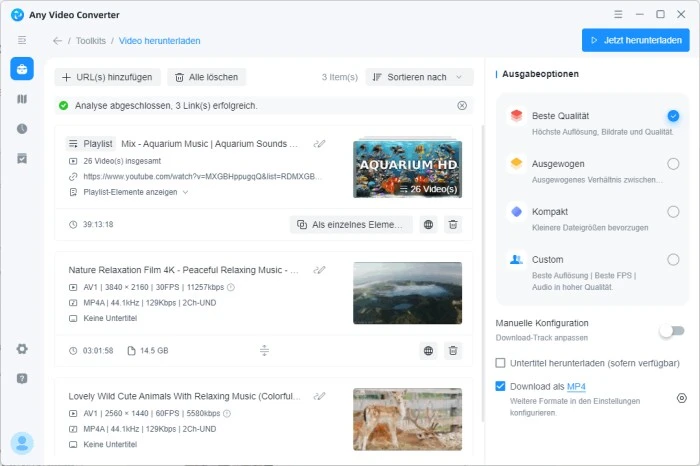Delete the Aquarium Music playlist item
The width and height of the screenshot is (700, 466).
453,225
